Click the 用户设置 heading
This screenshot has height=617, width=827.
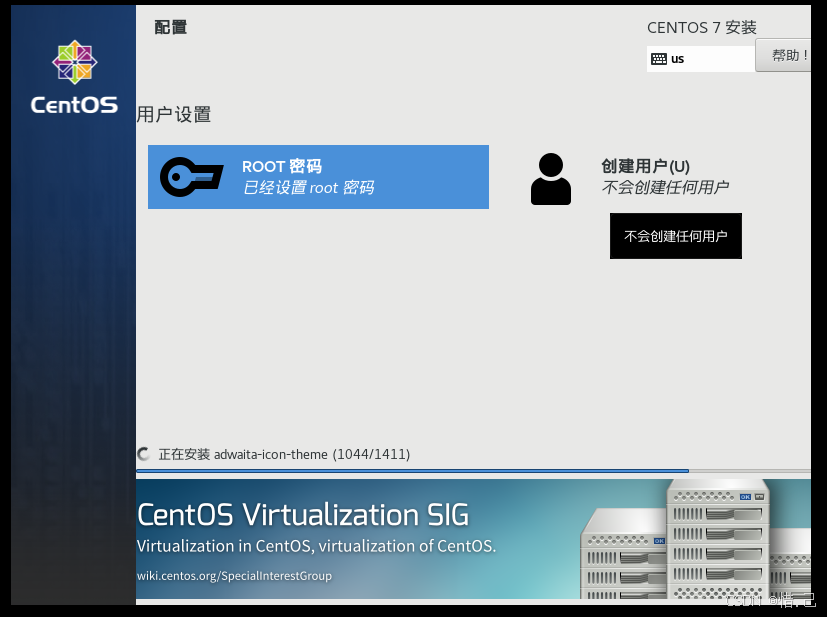click(x=174, y=114)
